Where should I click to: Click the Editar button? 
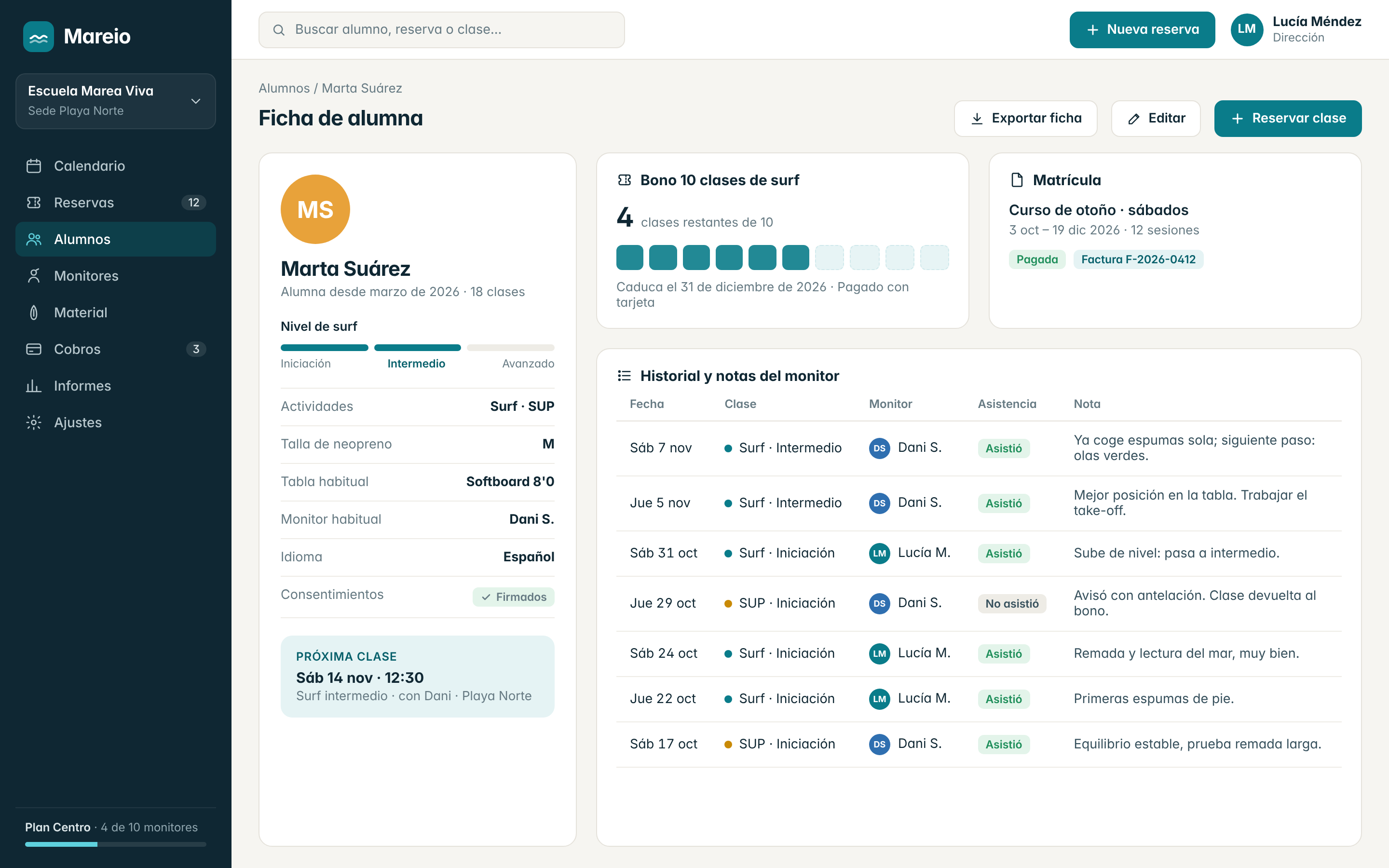click(x=1156, y=118)
